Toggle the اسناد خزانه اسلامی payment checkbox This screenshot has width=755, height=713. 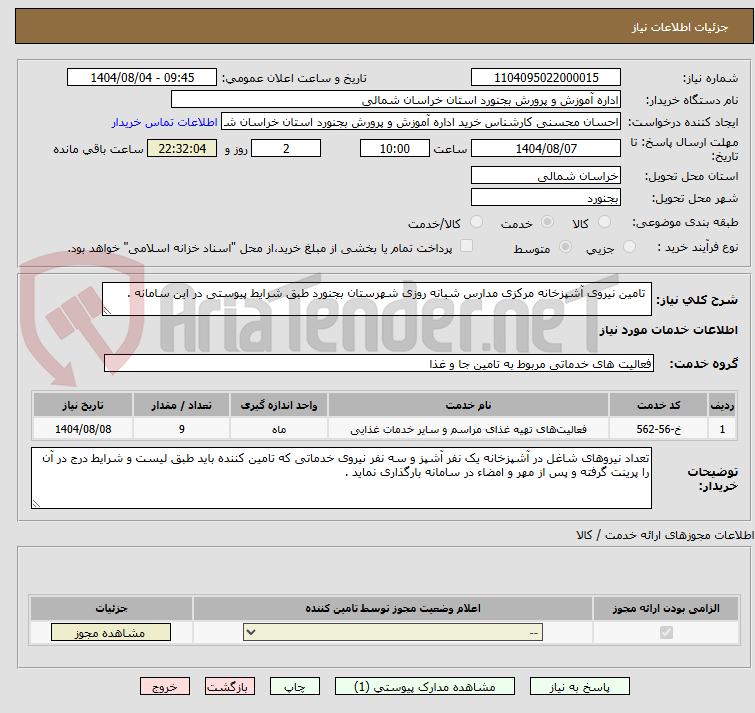coord(466,246)
